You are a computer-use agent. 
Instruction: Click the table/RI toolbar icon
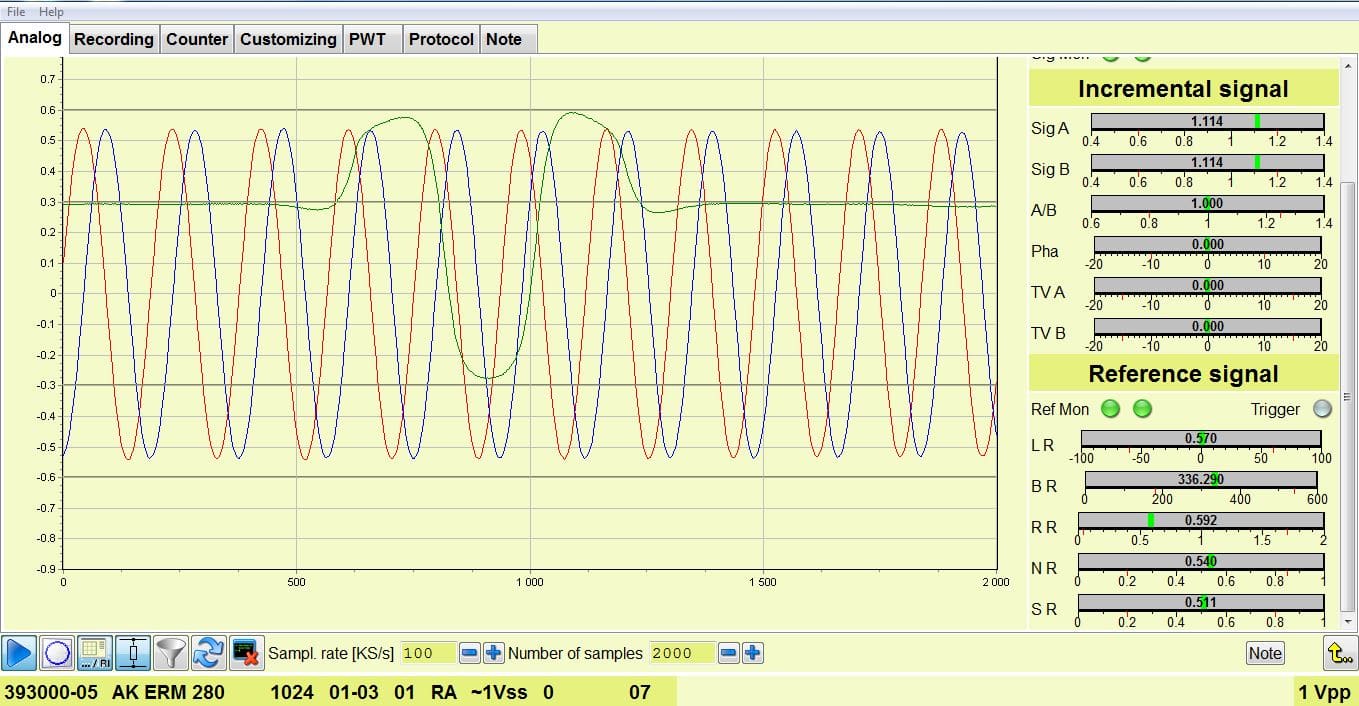coord(95,653)
